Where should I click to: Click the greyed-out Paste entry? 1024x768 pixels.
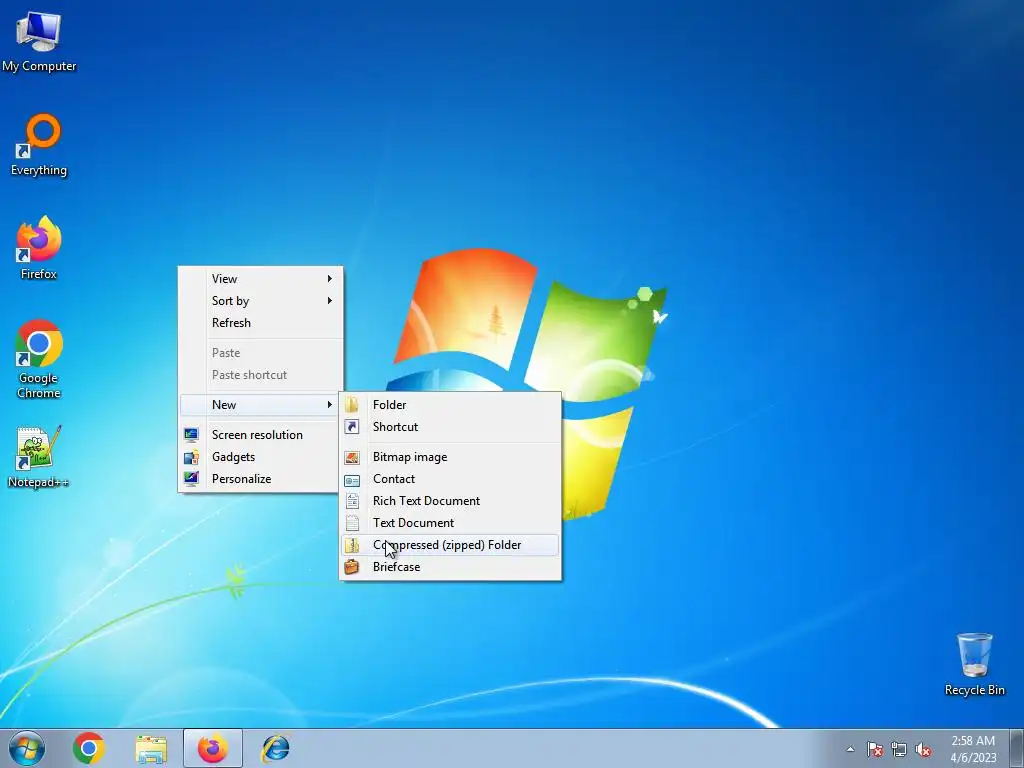point(261,353)
